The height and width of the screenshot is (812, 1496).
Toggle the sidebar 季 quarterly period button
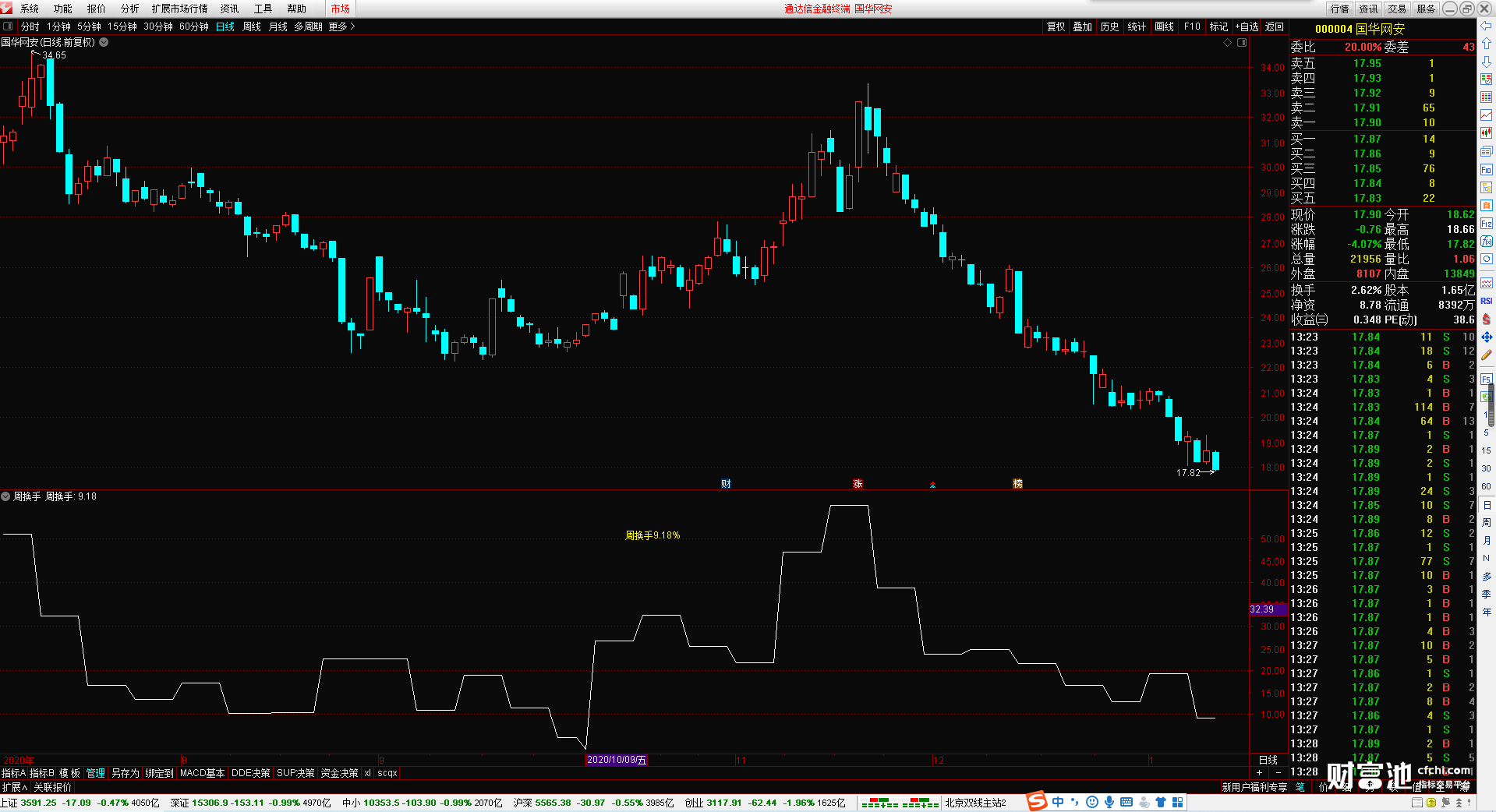(1486, 594)
